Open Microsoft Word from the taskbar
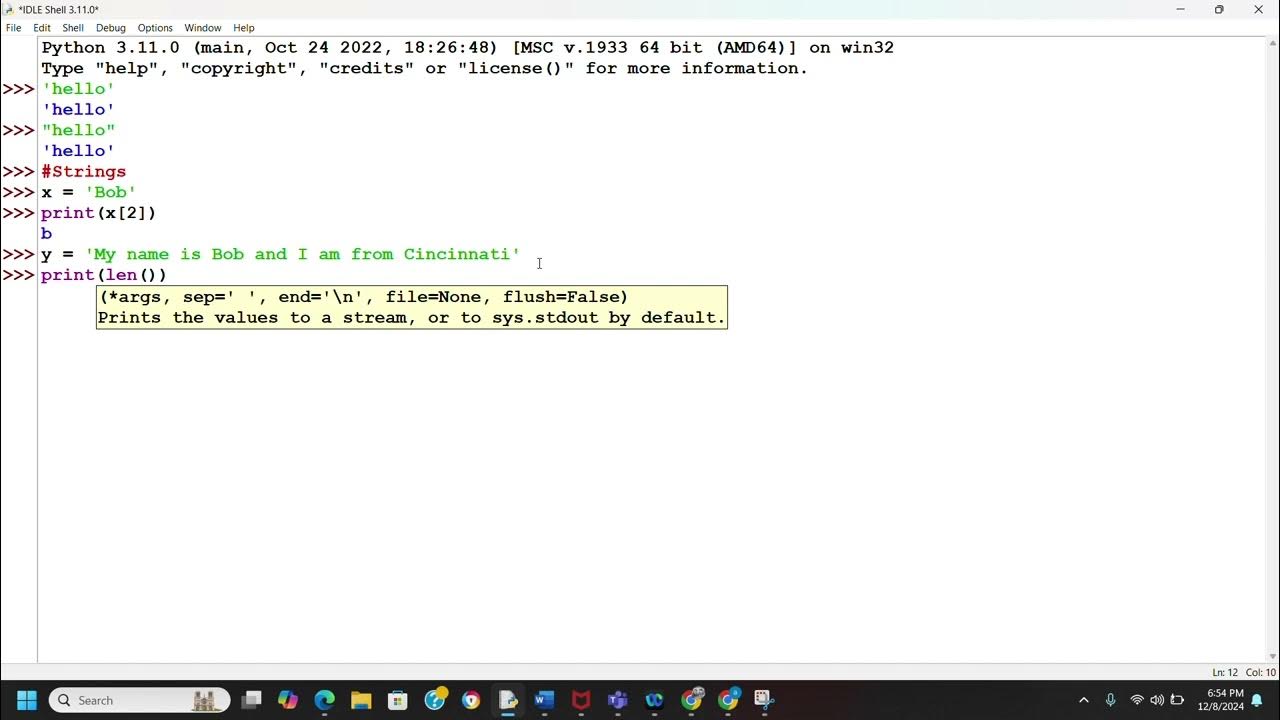This screenshot has height=720, width=1280. point(544,700)
